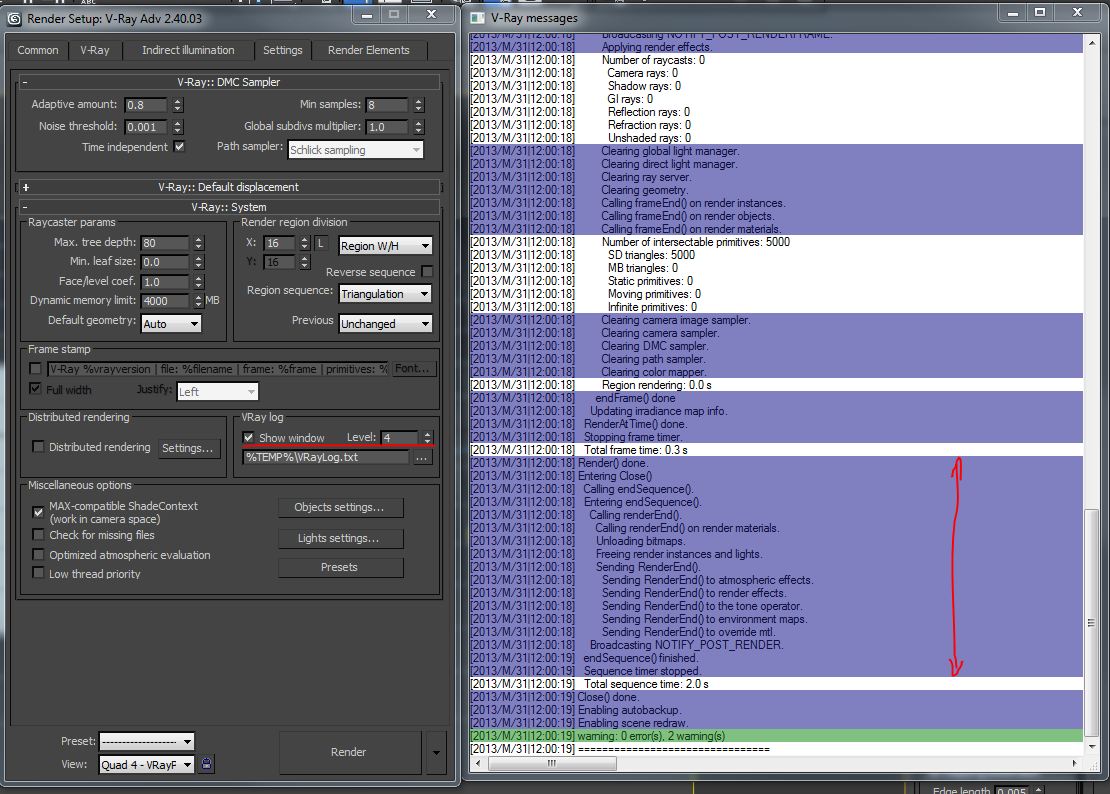
Task: Click the browse button next to VRayLog.txt
Action: tap(422, 458)
